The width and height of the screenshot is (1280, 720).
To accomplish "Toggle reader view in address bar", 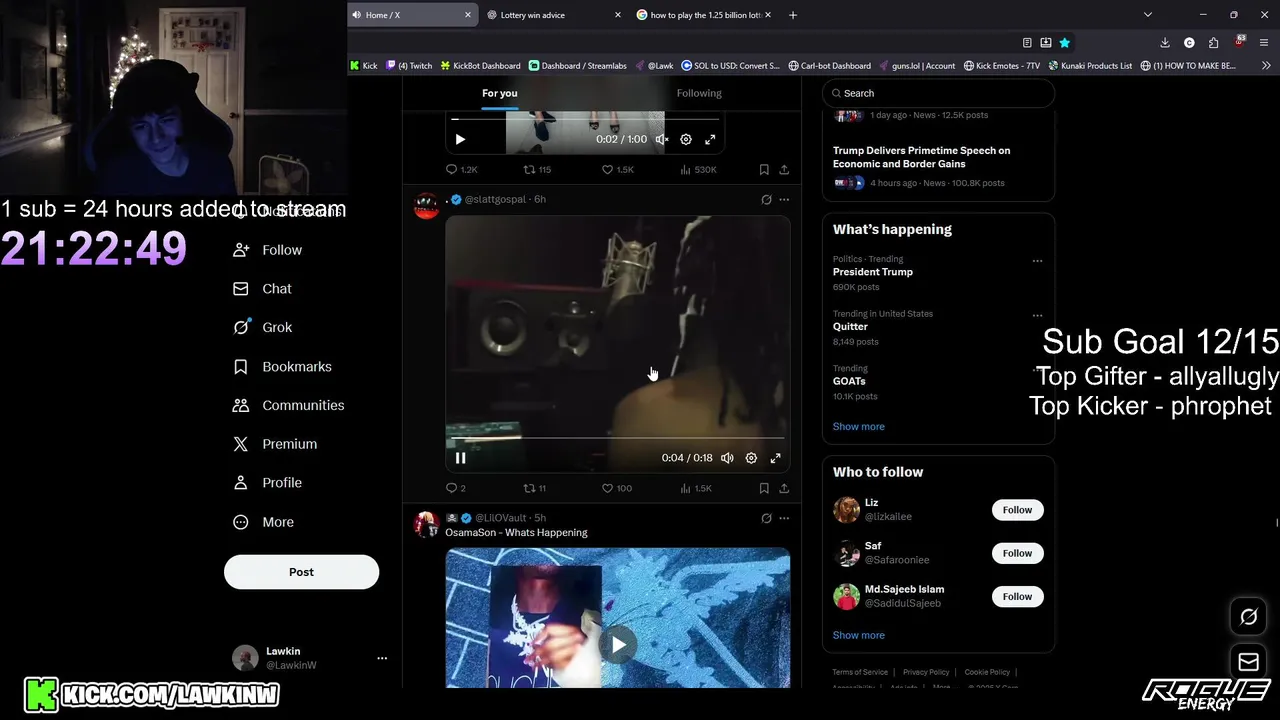I will pos(1027,43).
